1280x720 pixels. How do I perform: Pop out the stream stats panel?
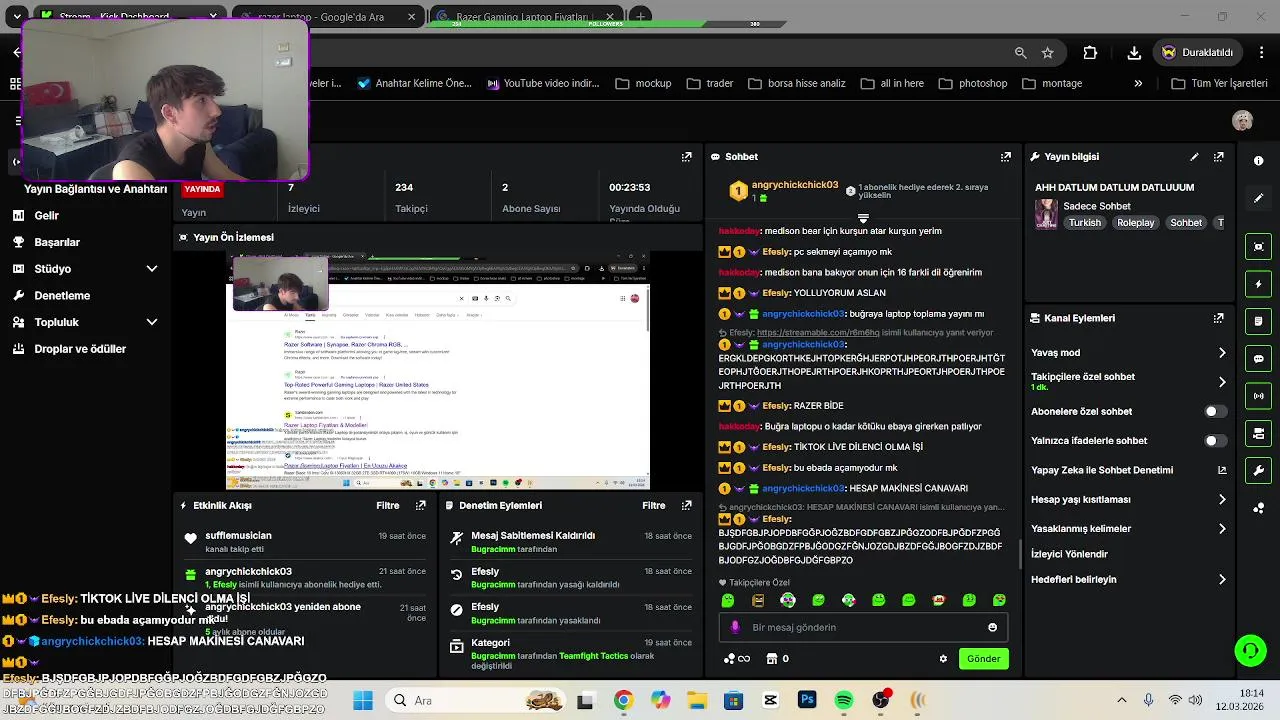point(687,157)
